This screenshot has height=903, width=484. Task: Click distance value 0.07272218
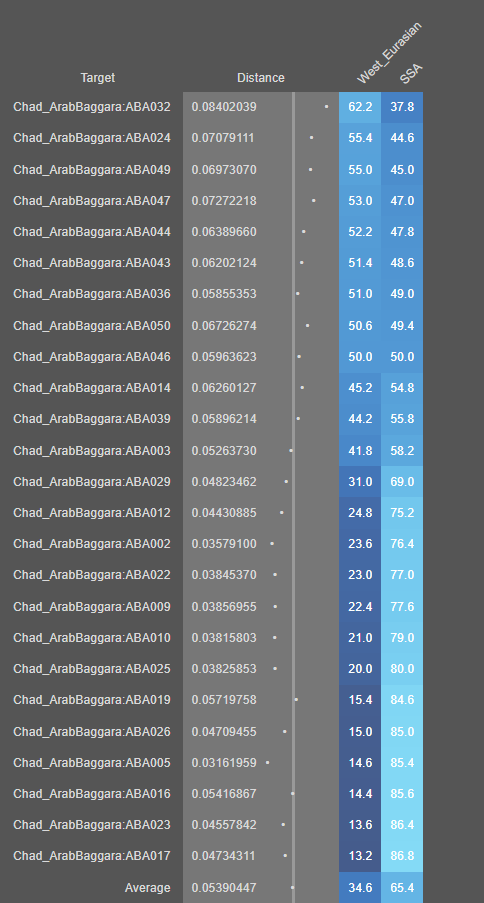coord(224,201)
